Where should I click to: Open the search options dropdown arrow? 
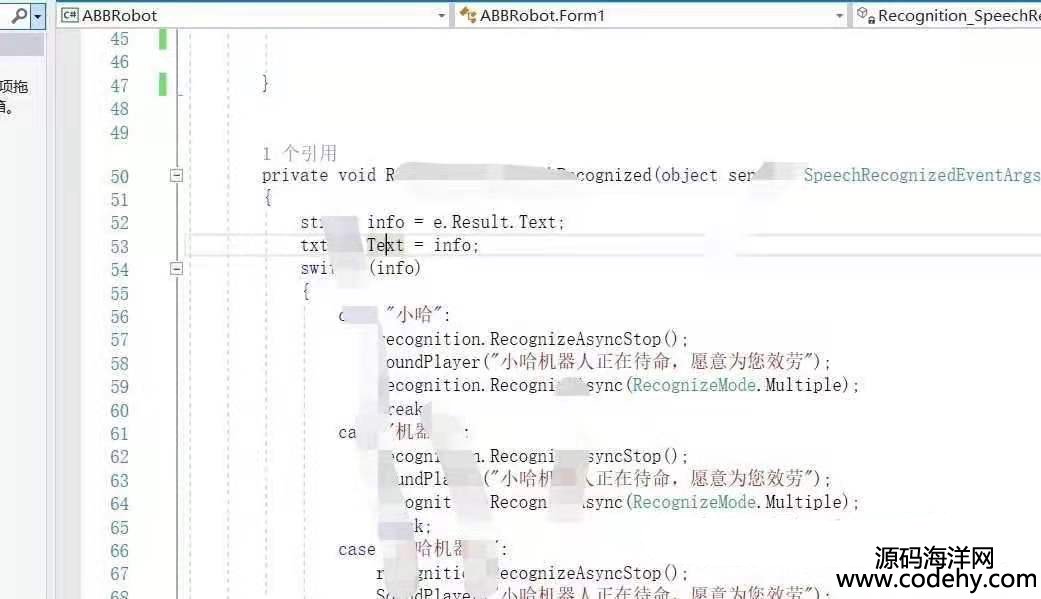point(38,16)
